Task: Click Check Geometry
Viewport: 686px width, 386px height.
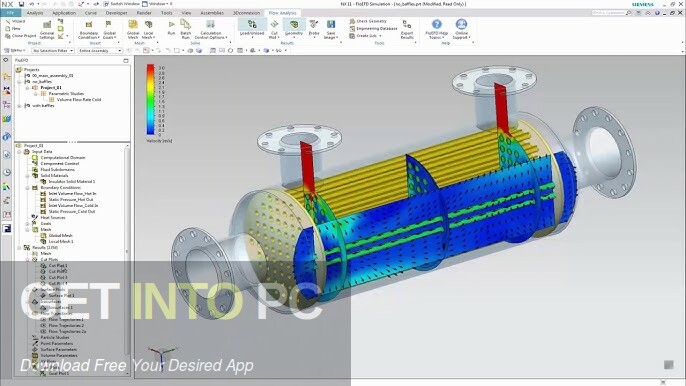Action: pos(368,21)
